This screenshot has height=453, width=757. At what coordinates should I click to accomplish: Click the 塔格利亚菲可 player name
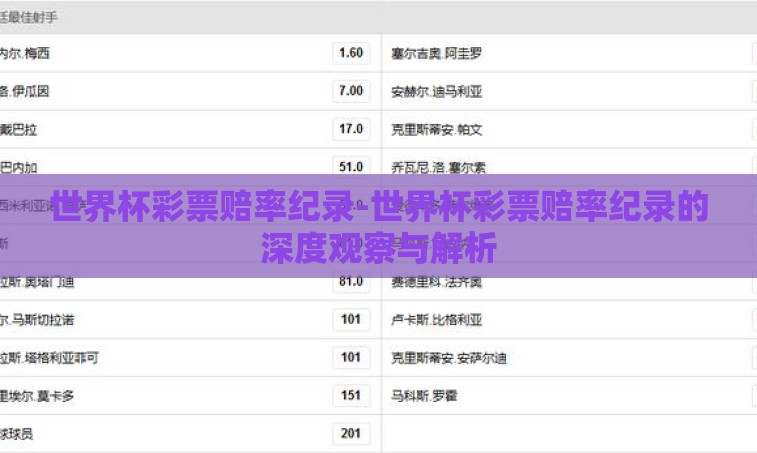[49, 358]
